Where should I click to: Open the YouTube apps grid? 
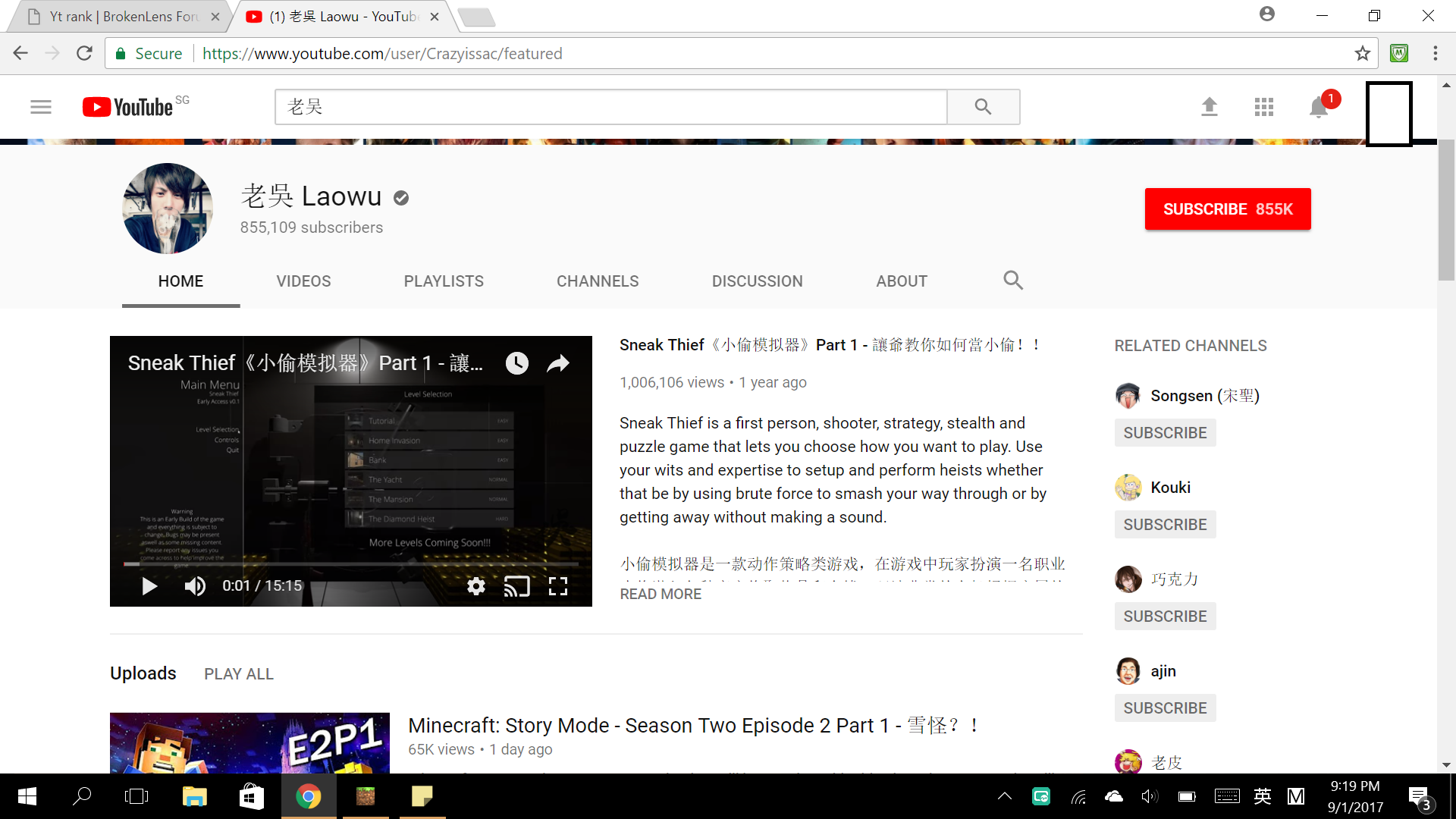[x=1264, y=107]
